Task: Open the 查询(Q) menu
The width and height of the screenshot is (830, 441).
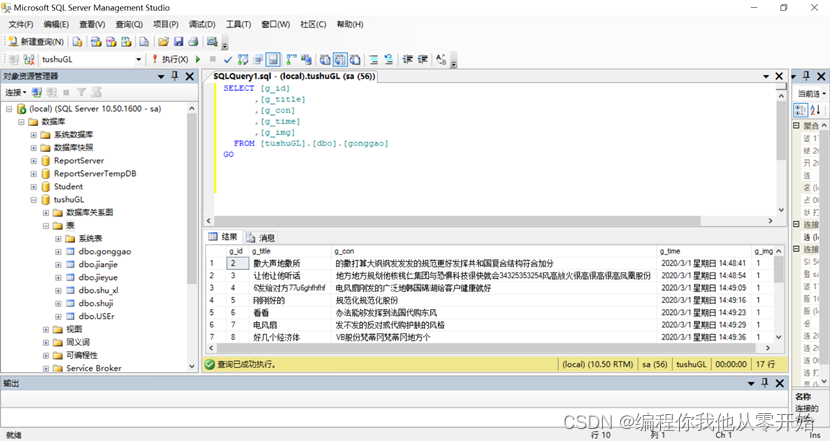Action: point(129,24)
